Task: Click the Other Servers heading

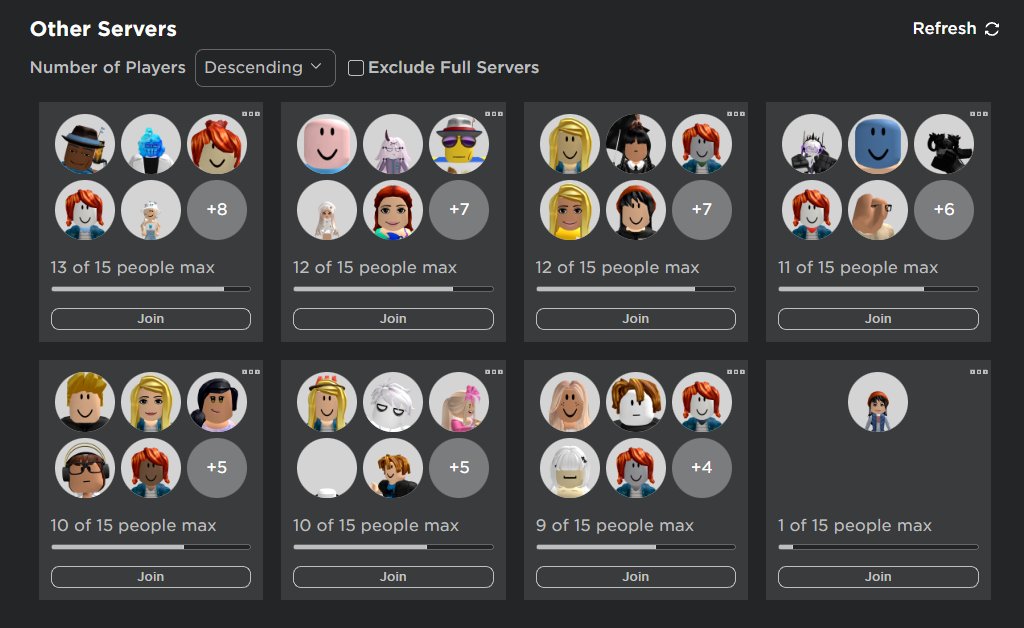Action: point(103,29)
